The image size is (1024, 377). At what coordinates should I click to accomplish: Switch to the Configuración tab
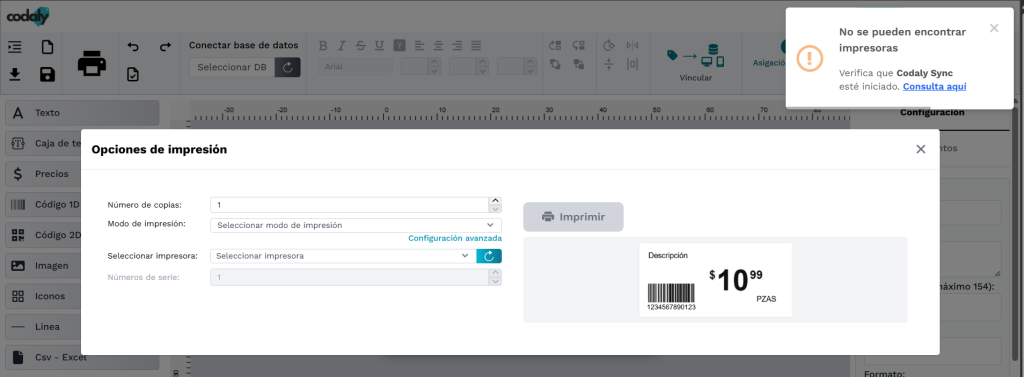[x=932, y=112]
